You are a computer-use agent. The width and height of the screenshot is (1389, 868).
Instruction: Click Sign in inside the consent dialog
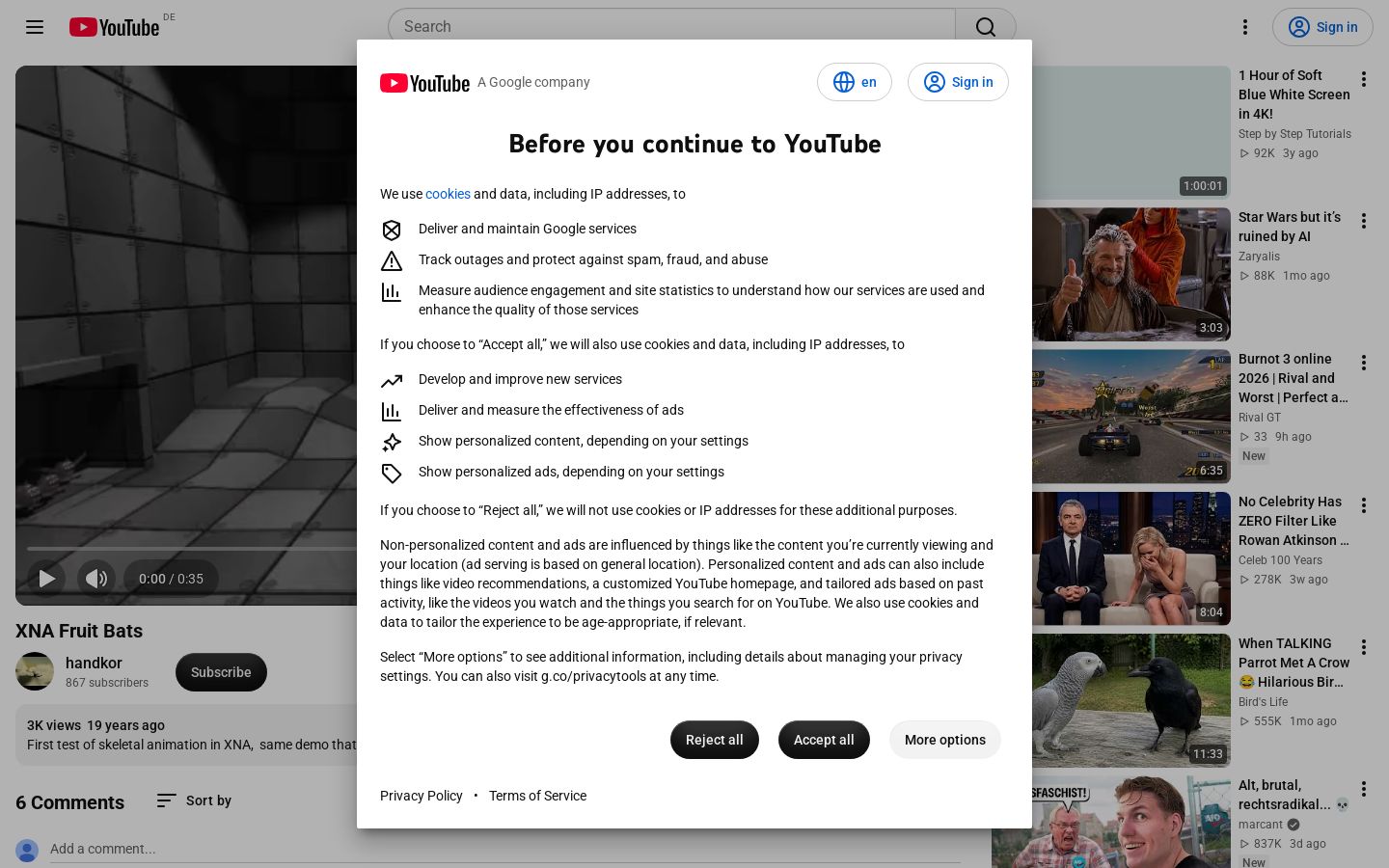[958, 82]
